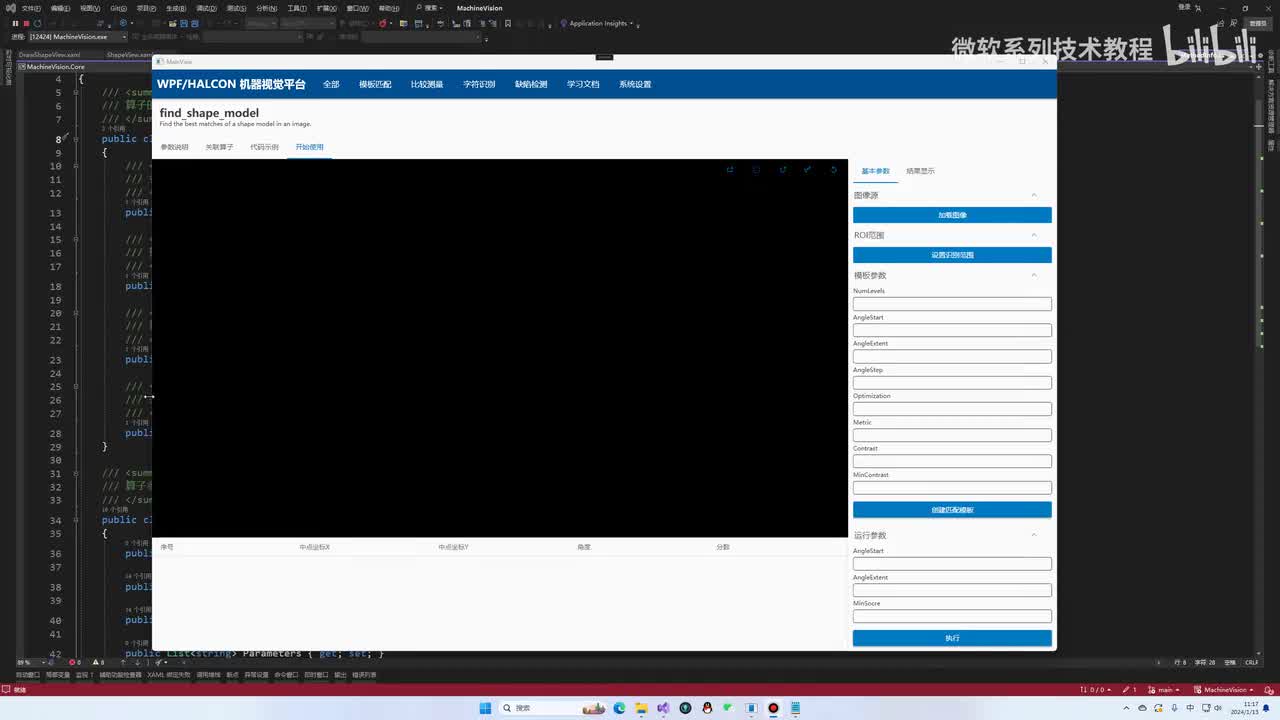Open the Windows Start menu
The height and width of the screenshot is (720, 1280).
485,708
